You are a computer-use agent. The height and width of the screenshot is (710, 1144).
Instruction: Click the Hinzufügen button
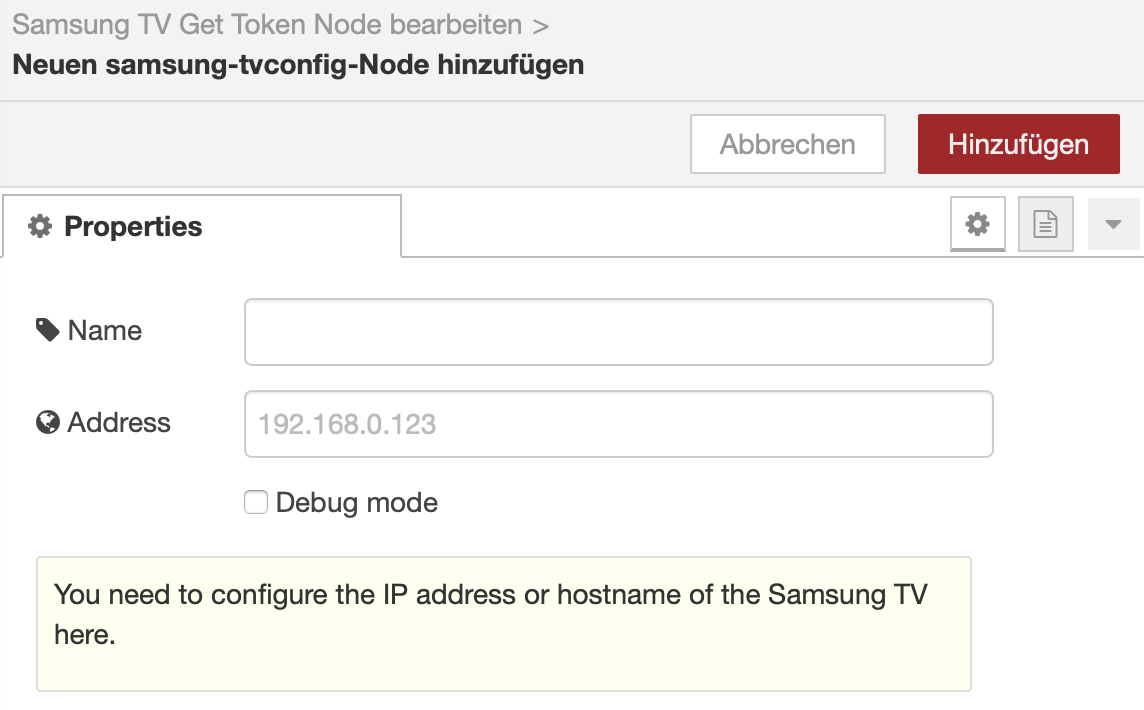pyautogui.click(x=1018, y=144)
